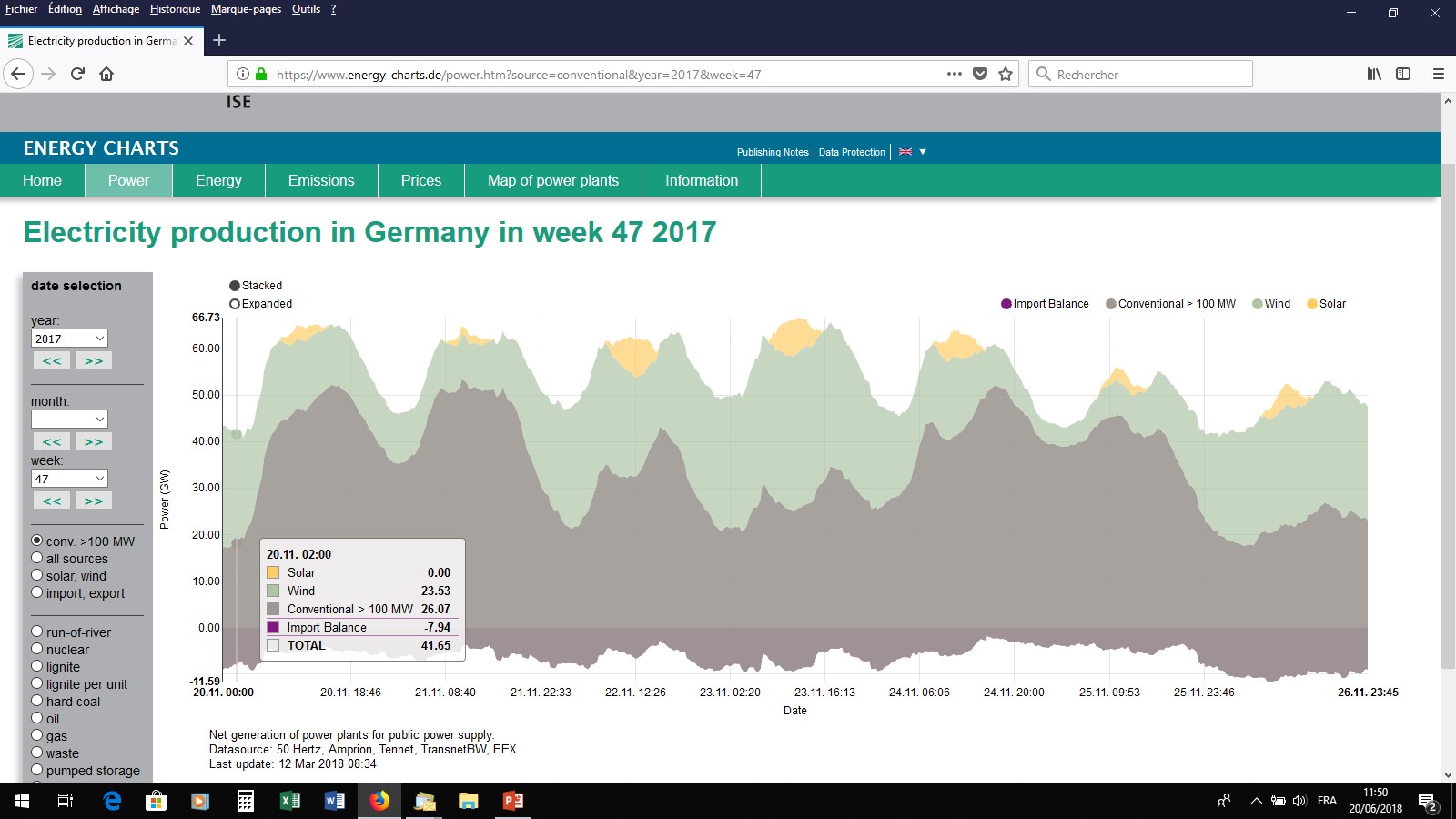The image size is (1456, 819).
Task: Open Word from taskbar
Action: click(x=334, y=801)
